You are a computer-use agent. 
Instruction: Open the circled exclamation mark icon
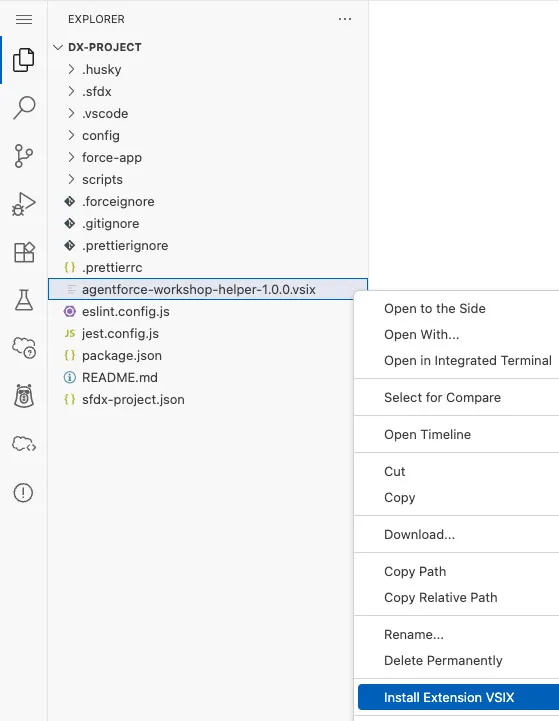pos(23,493)
